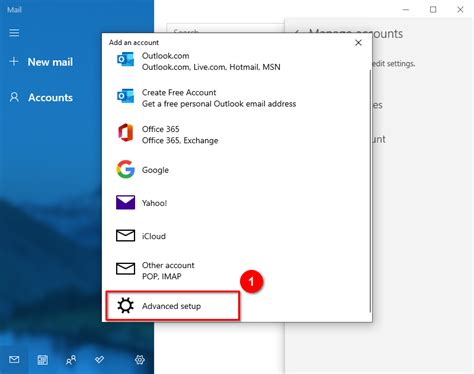The height and width of the screenshot is (374, 474).
Task: Click the Google G logo
Action: pyautogui.click(x=125, y=169)
